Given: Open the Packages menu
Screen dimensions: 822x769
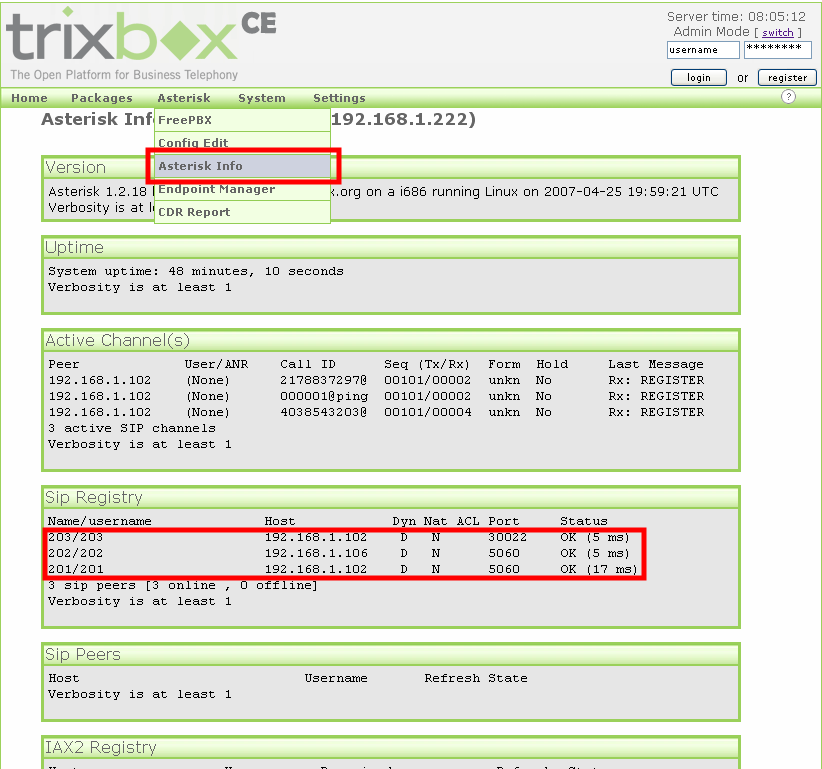Looking at the screenshot, I should pyautogui.click(x=102, y=98).
